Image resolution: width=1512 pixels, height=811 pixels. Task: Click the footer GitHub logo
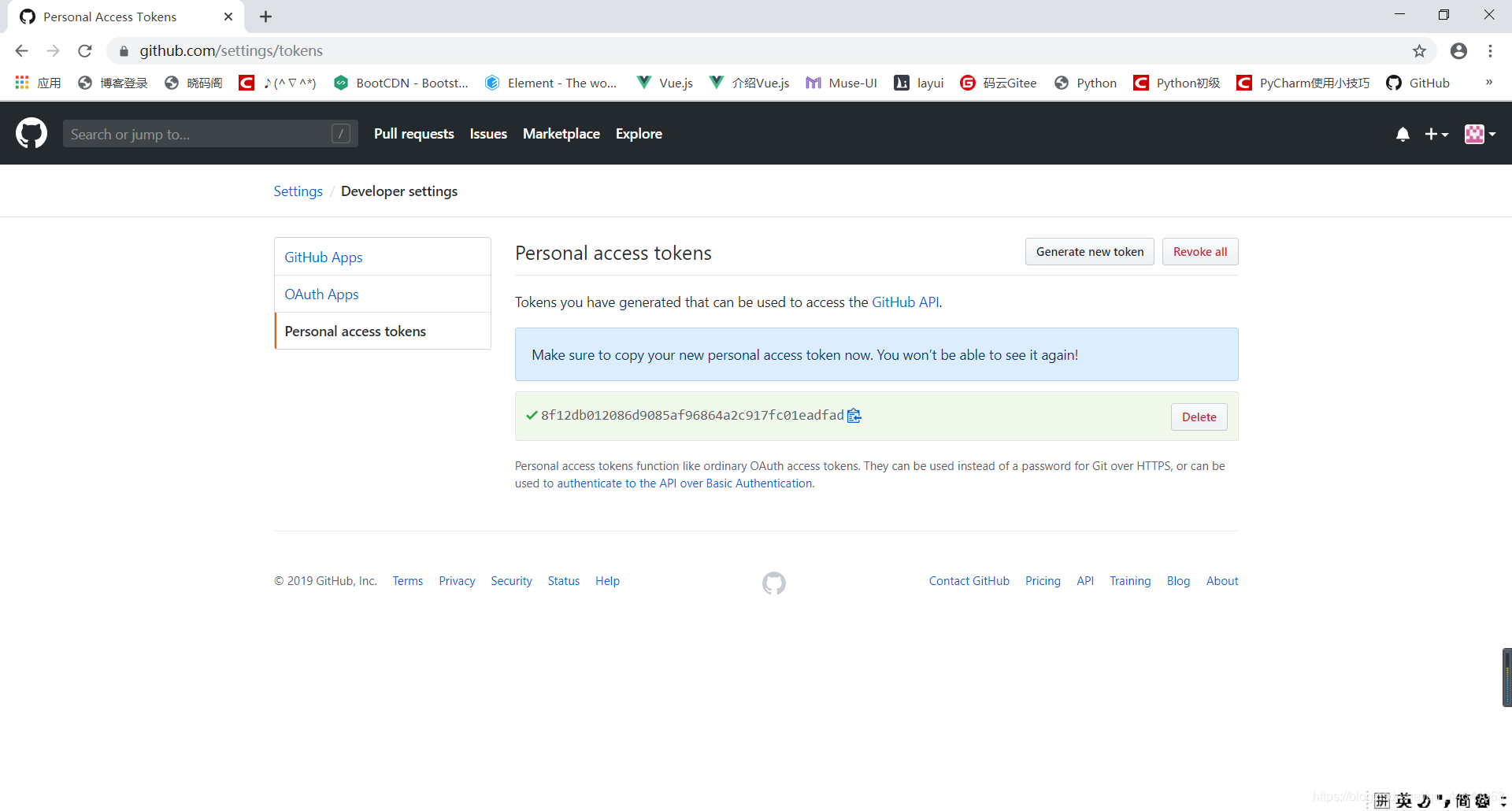pyautogui.click(x=774, y=583)
